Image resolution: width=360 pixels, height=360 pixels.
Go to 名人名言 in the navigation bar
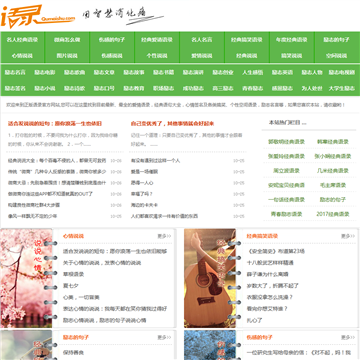point(202,40)
